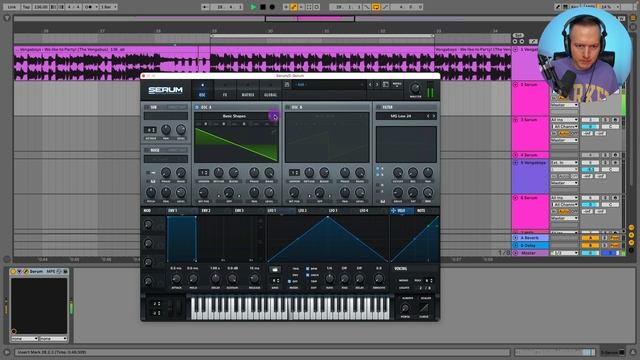640x360 pixels.
Task: Enable OSC B power switch
Action: click(288, 107)
